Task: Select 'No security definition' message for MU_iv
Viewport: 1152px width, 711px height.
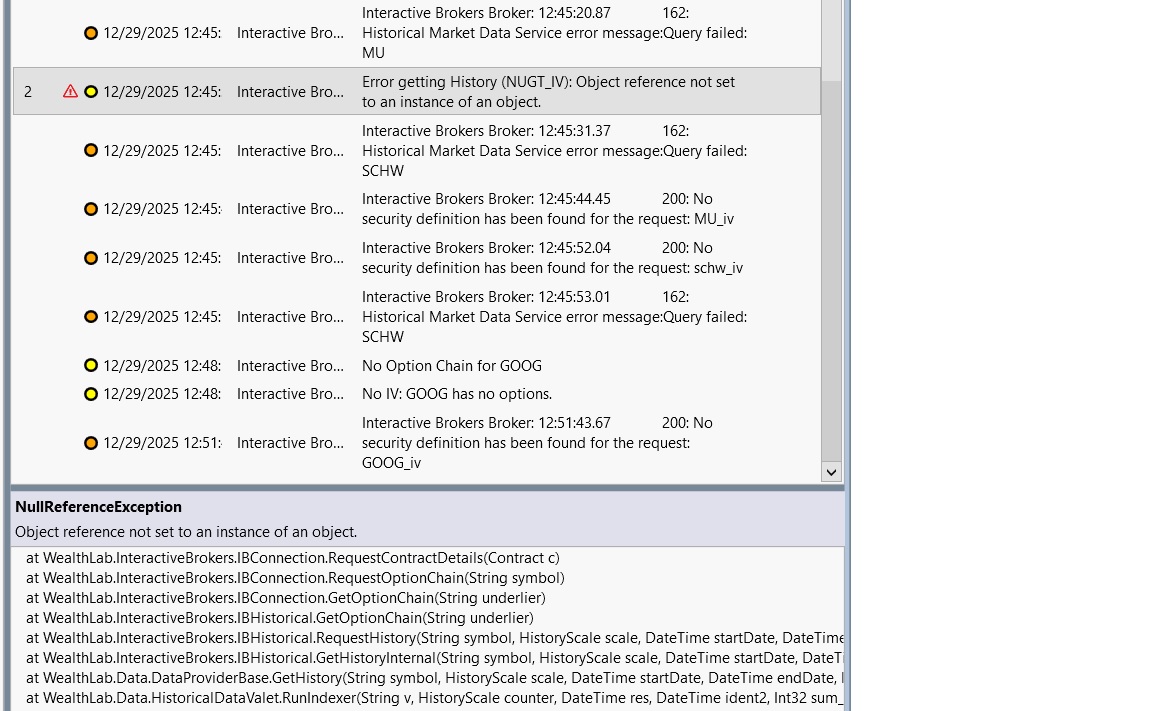Action: [x=547, y=209]
